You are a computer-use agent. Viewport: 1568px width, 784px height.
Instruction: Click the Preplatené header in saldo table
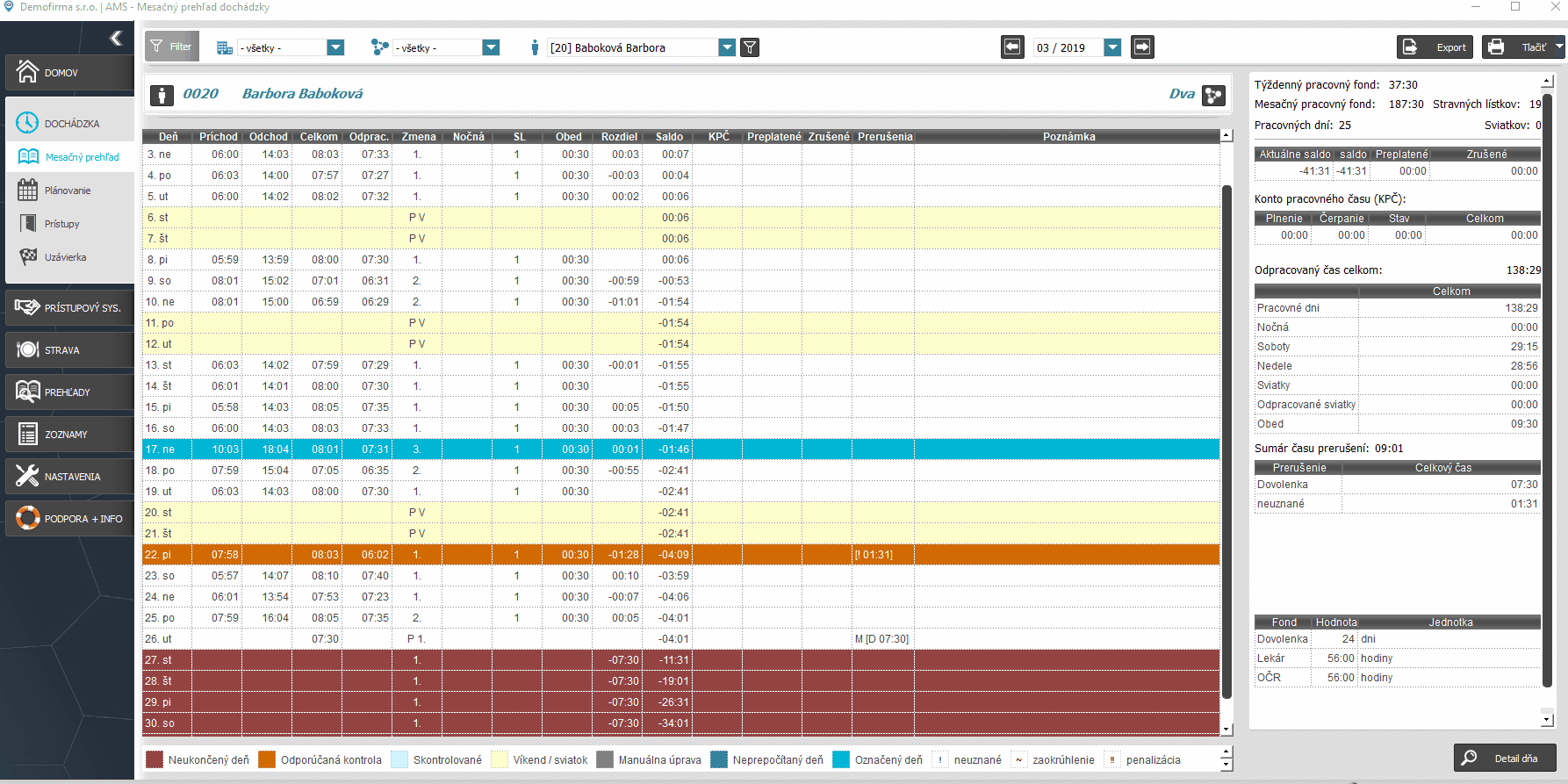tap(1401, 155)
